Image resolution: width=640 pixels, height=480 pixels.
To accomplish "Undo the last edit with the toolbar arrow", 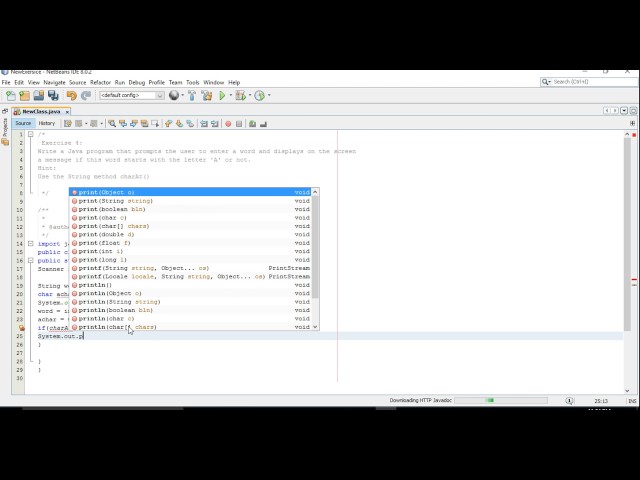I will [x=71, y=96].
